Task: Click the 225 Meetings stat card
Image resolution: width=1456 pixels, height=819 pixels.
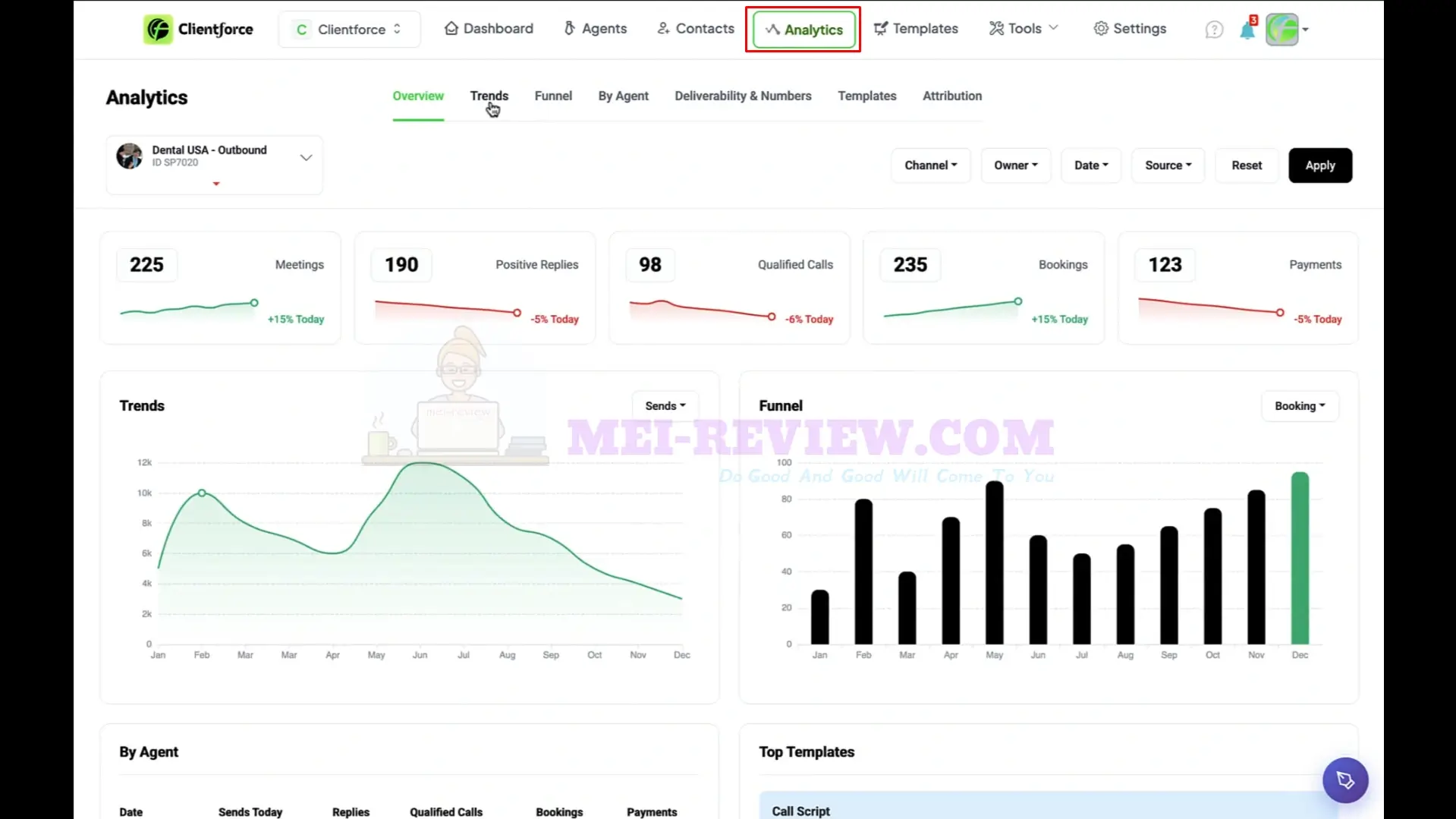Action: tap(220, 288)
